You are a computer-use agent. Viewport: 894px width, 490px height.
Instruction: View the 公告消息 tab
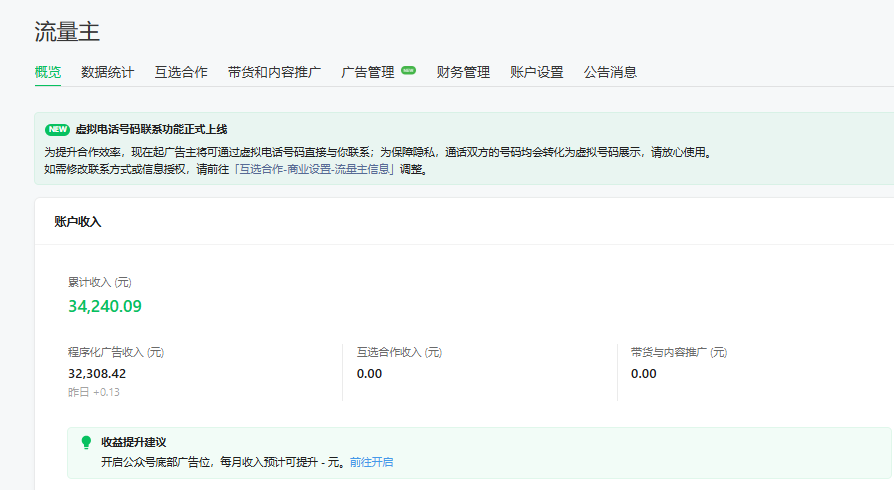[x=610, y=72]
